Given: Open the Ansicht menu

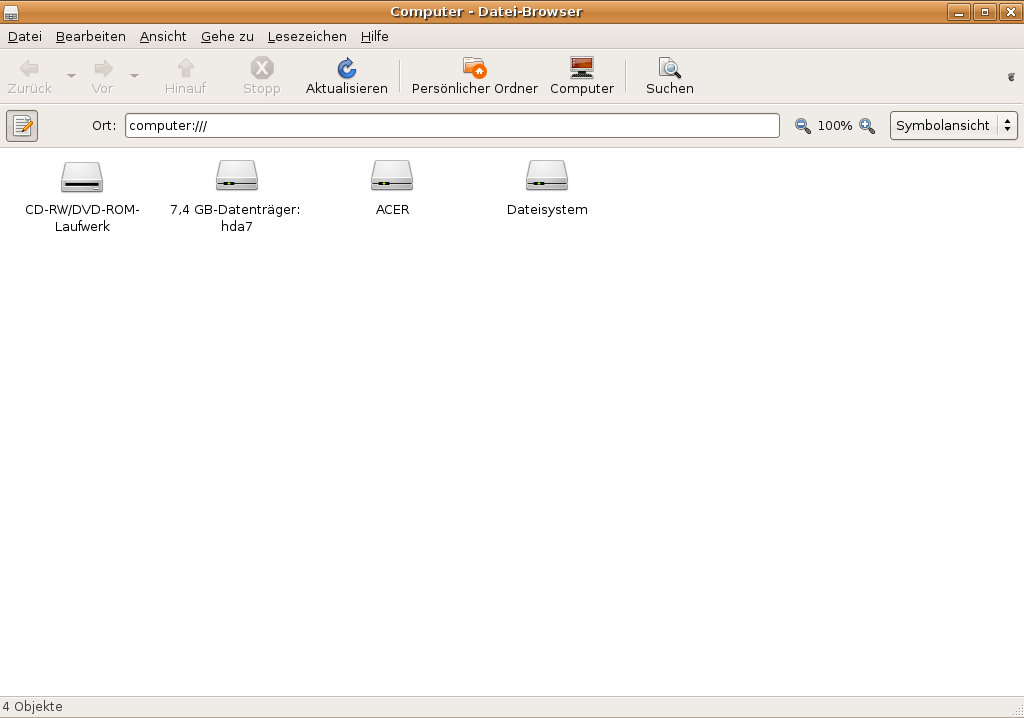Looking at the screenshot, I should point(163,36).
